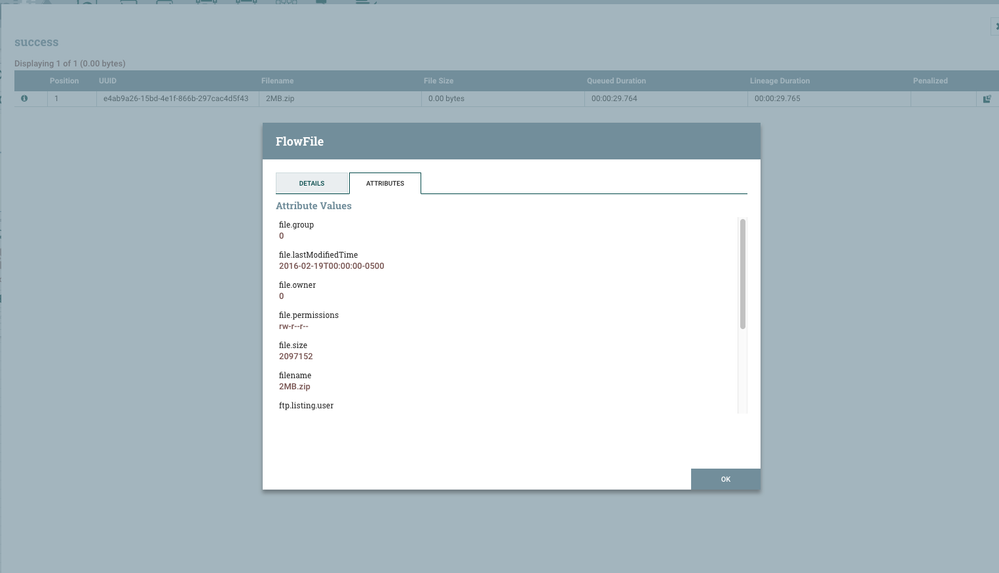Screen dimensions: 999x573
Task: Click the Position cell showing 1
Action: pyautogui.click(x=71, y=99)
